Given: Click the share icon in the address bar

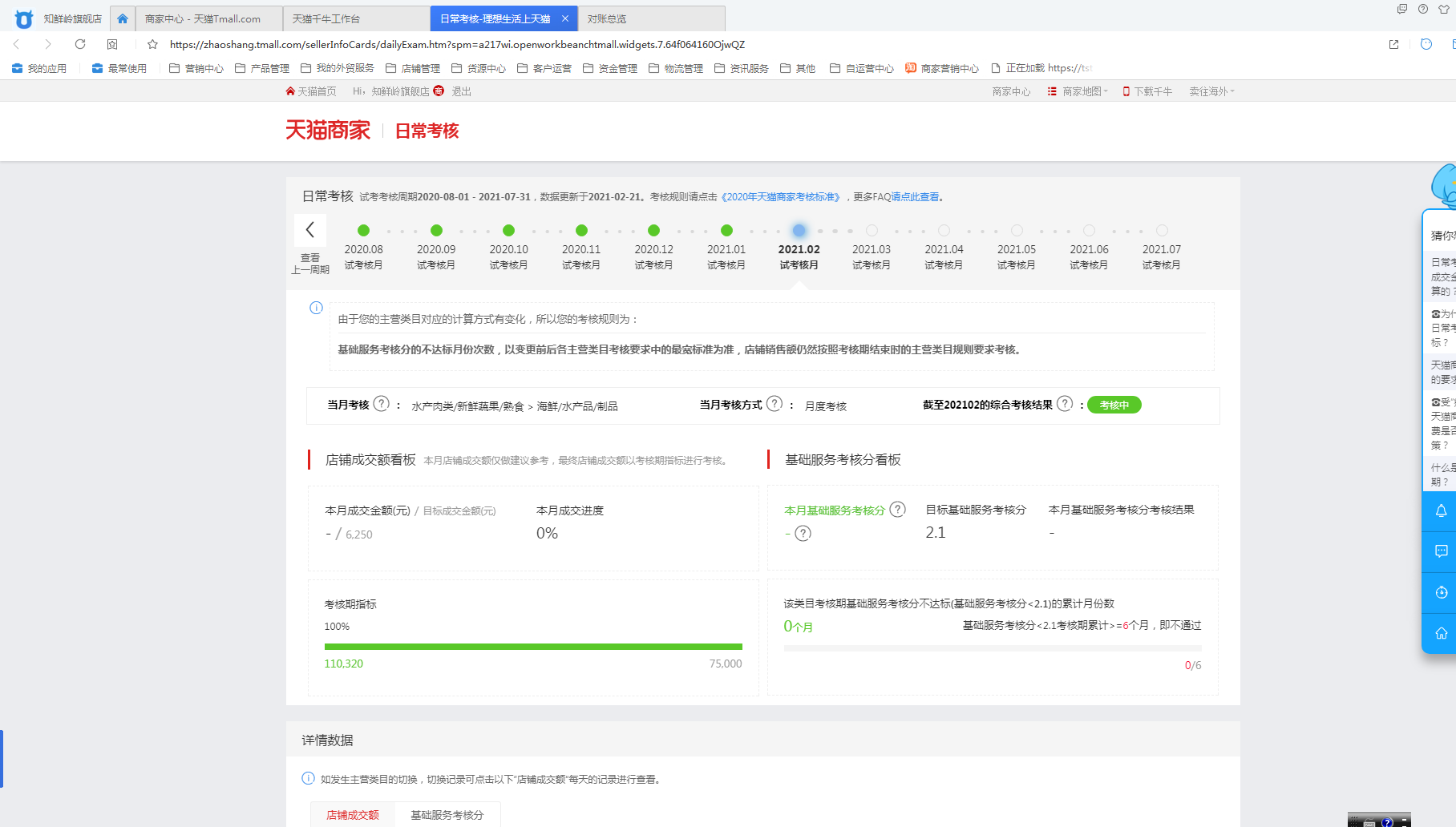Looking at the screenshot, I should click(x=1393, y=44).
